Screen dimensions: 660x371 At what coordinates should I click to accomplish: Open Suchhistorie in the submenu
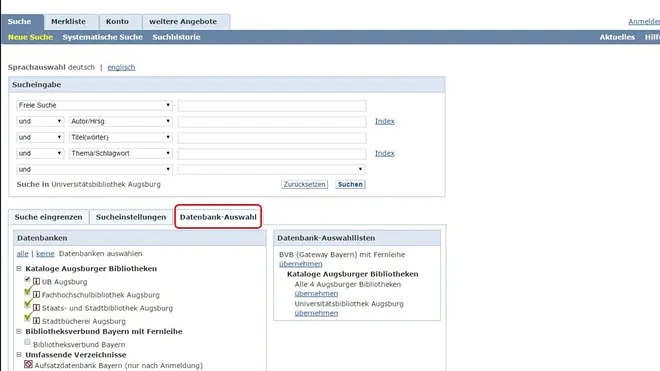tap(176, 37)
